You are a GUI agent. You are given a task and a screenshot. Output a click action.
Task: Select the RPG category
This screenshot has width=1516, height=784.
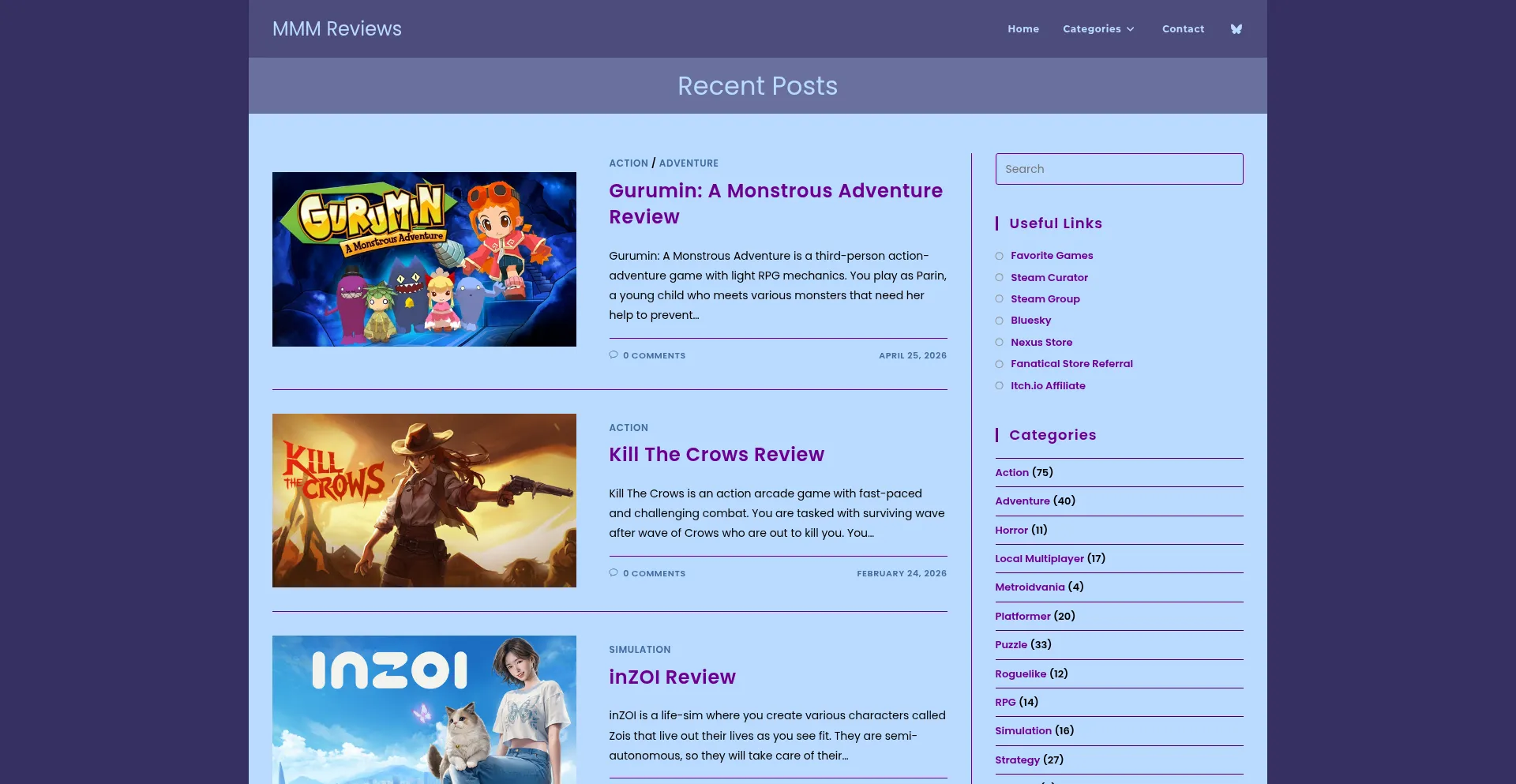click(x=1005, y=702)
